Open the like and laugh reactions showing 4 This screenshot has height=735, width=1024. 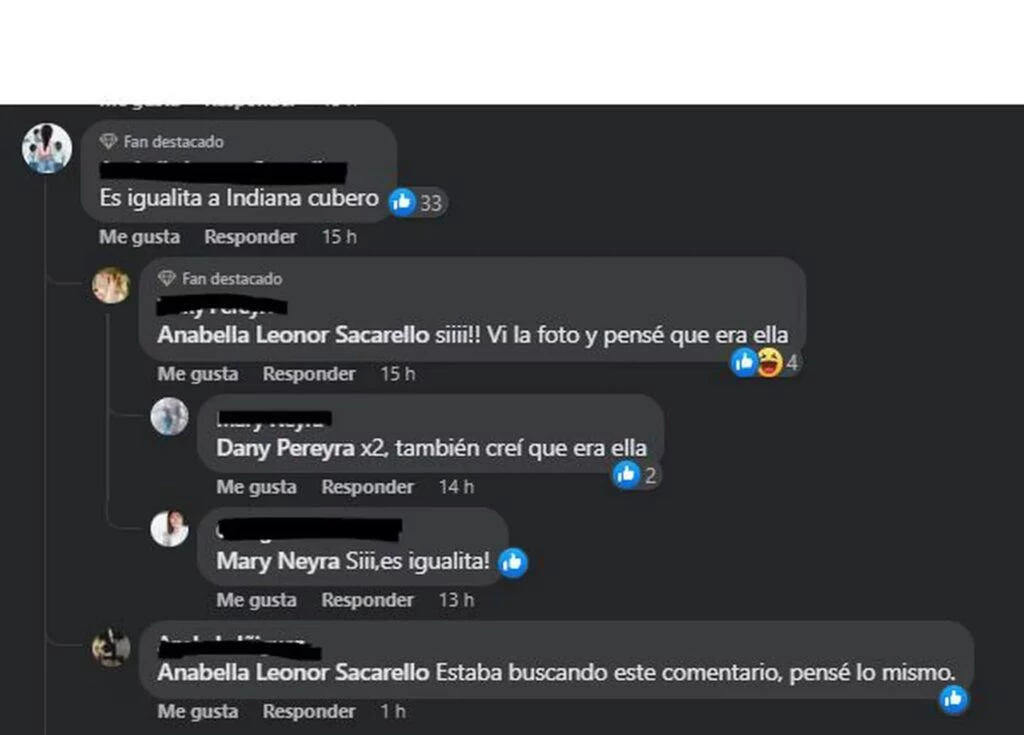pos(765,362)
